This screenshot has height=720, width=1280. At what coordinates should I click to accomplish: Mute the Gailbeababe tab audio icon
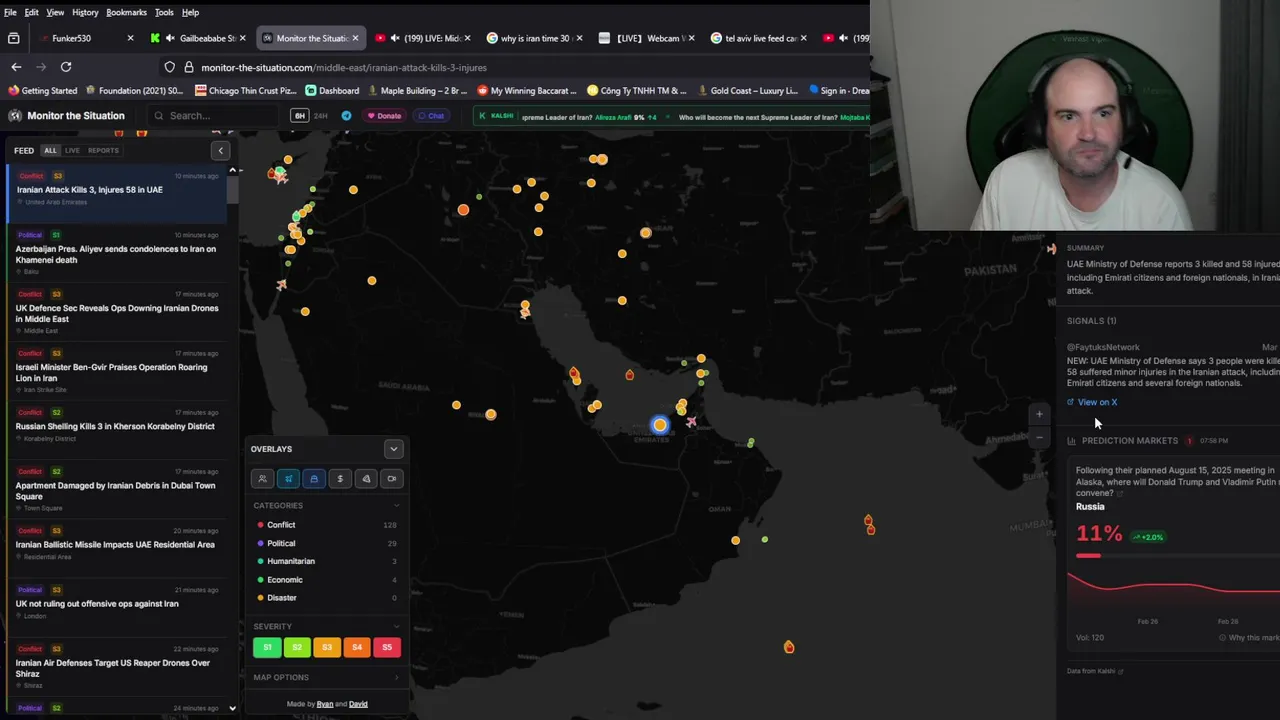point(170,38)
